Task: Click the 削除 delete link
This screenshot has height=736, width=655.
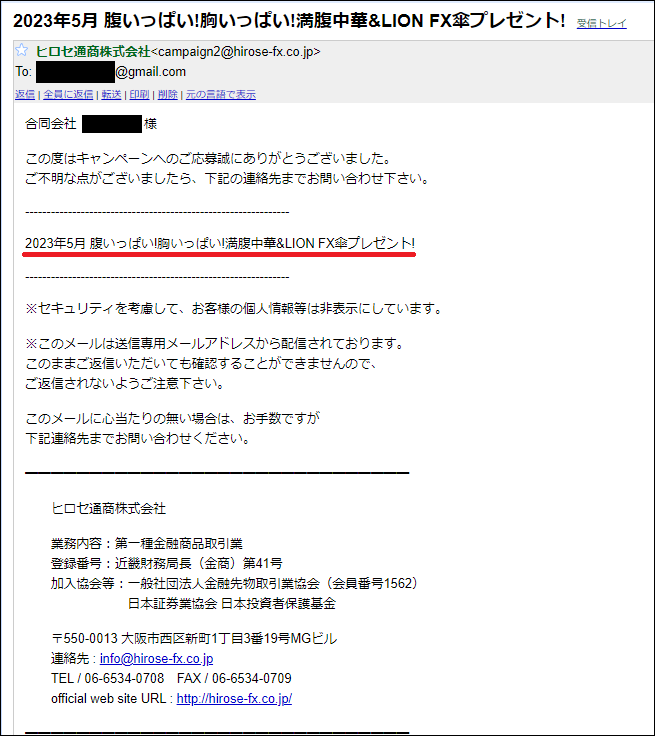Action: tap(168, 94)
